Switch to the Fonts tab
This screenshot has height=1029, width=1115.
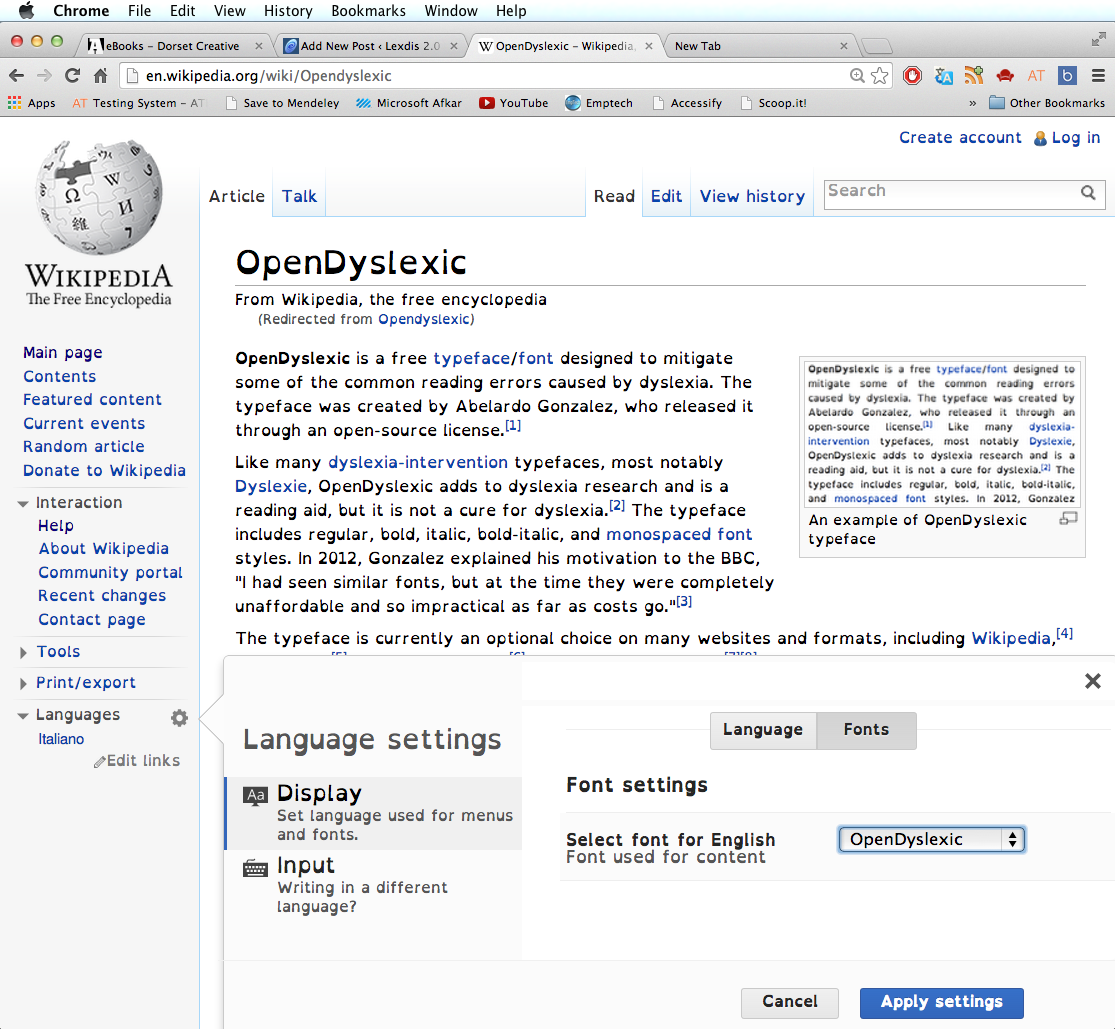pos(866,730)
